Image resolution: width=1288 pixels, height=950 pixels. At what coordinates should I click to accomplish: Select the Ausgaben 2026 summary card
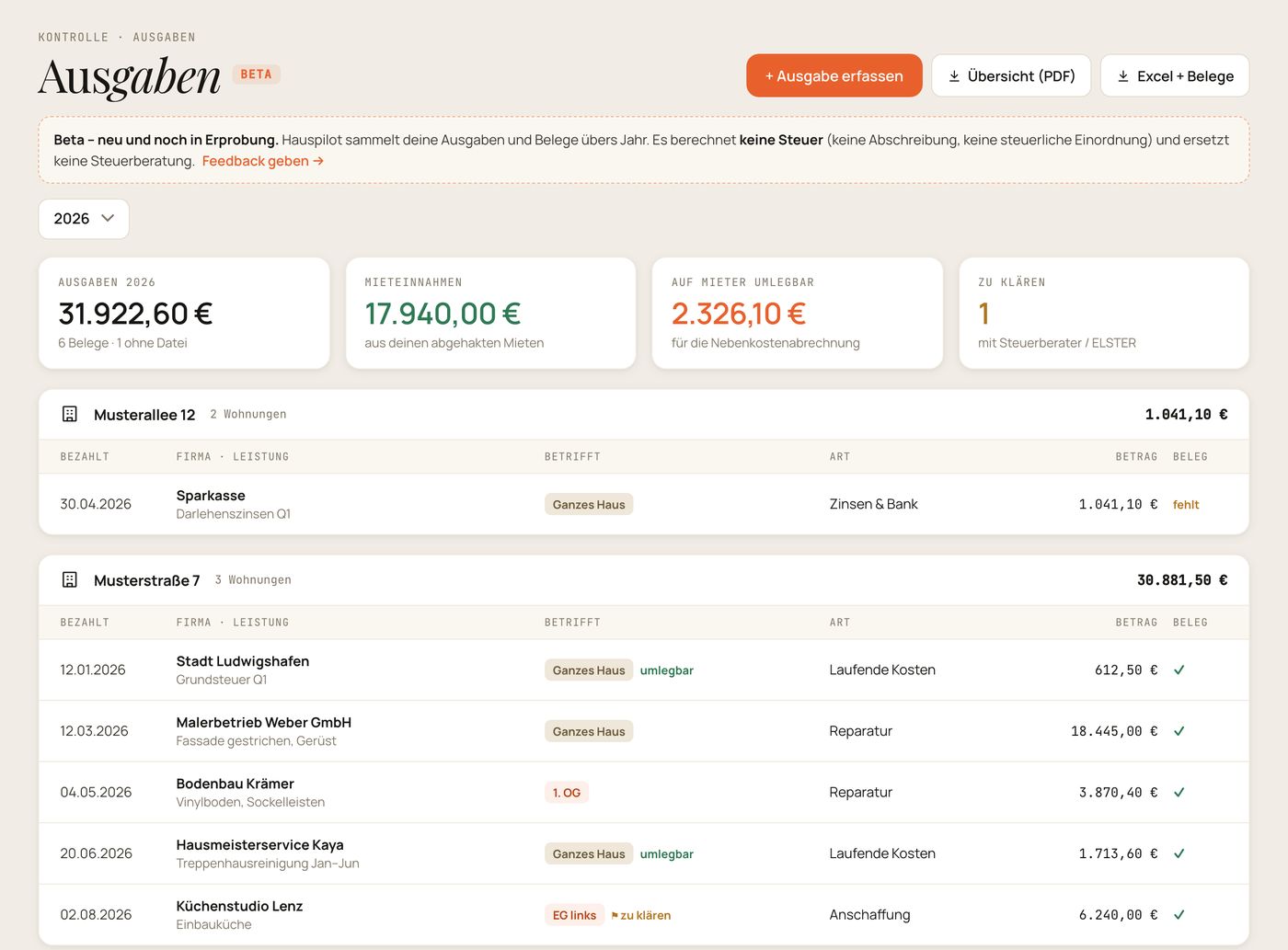[184, 314]
